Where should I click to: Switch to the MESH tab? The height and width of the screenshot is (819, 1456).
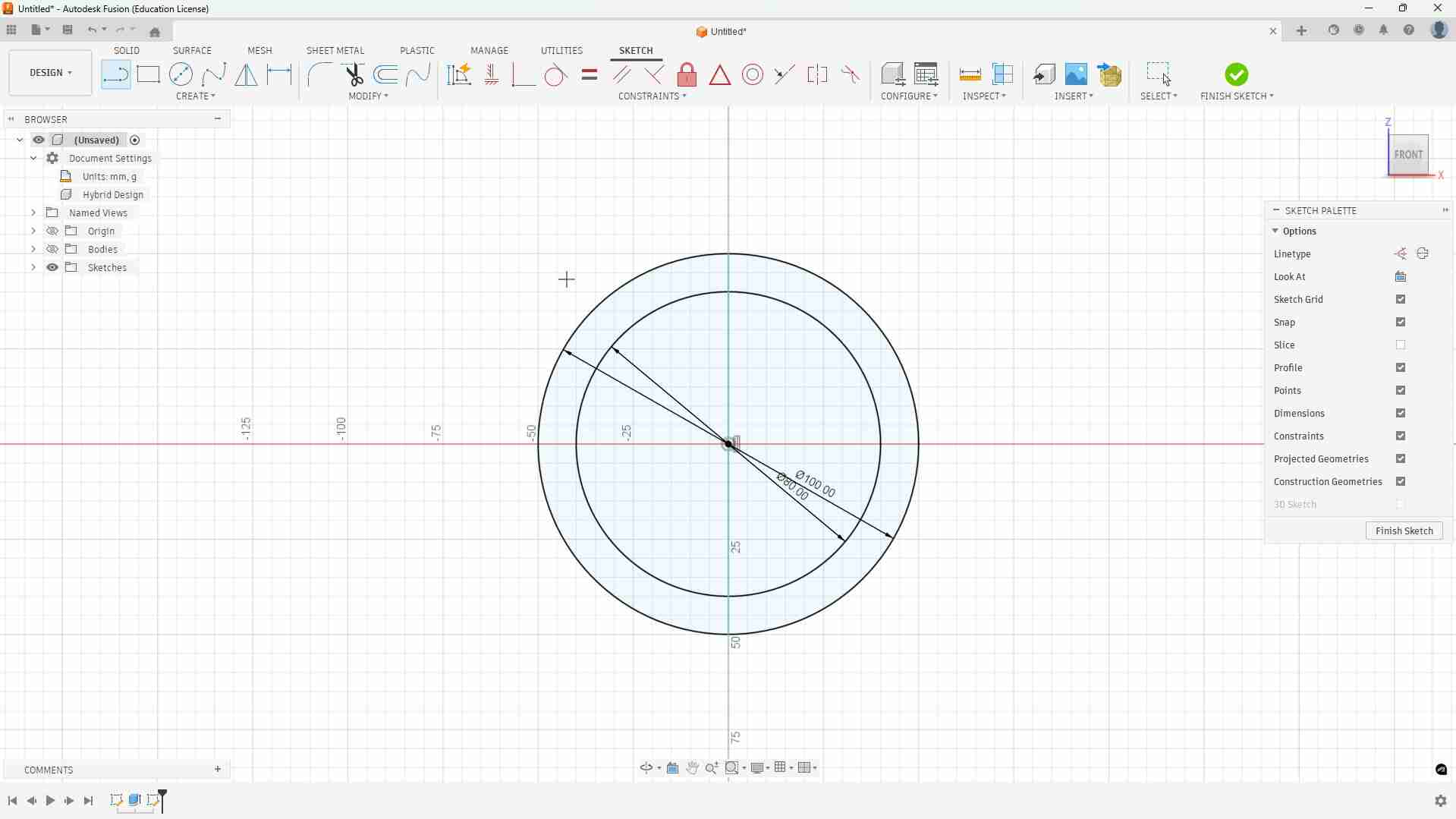[259, 51]
